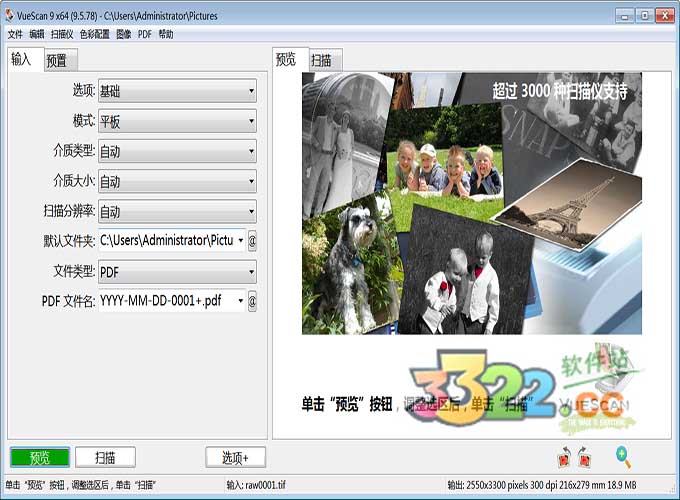Image resolution: width=680 pixels, height=500 pixels.
Task: Switch to the 输入 tab
Action: 26,59
